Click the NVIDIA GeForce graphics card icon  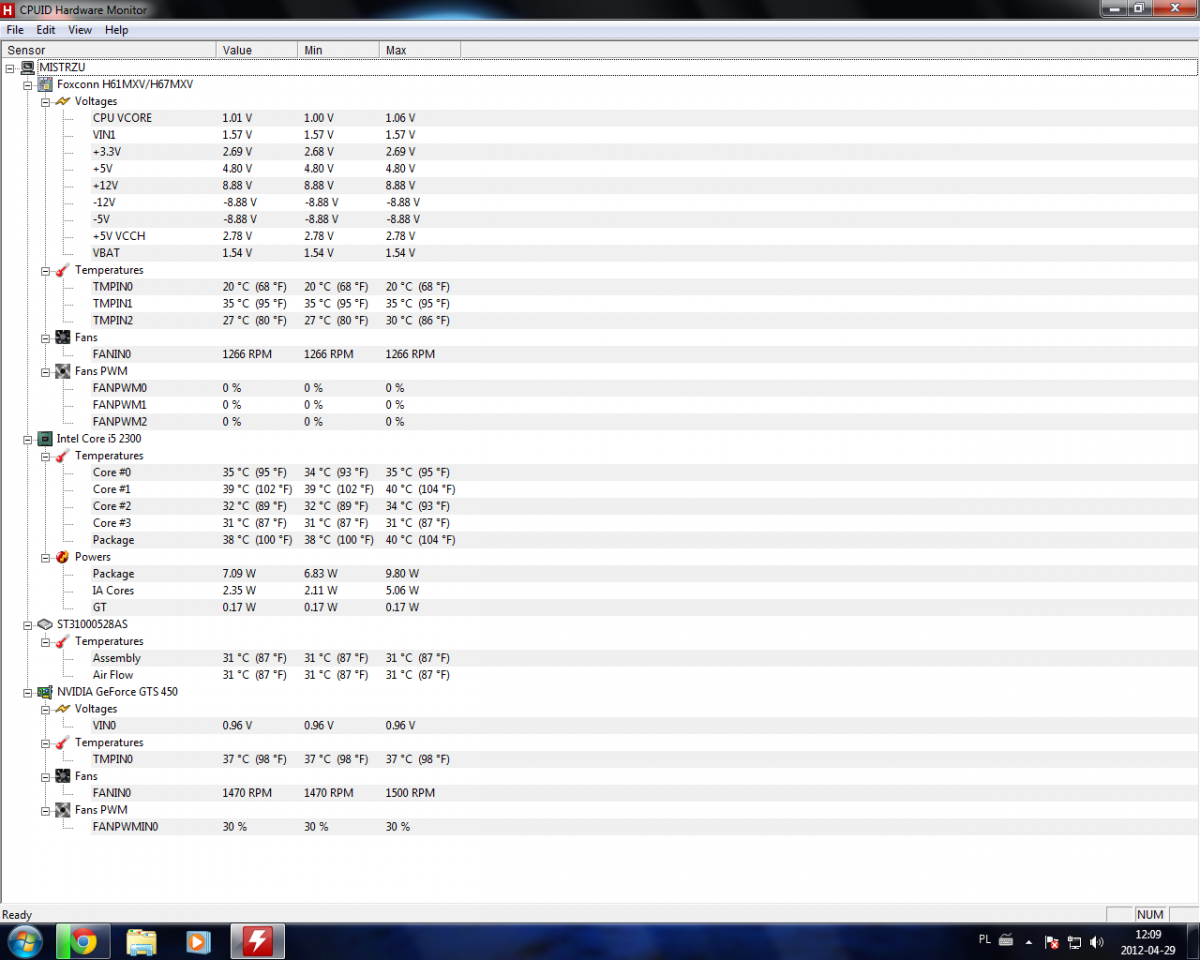(x=45, y=691)
